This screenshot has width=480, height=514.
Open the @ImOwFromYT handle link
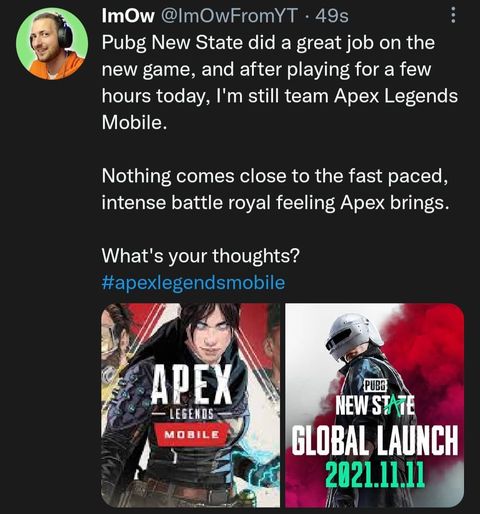pos(229,16)
